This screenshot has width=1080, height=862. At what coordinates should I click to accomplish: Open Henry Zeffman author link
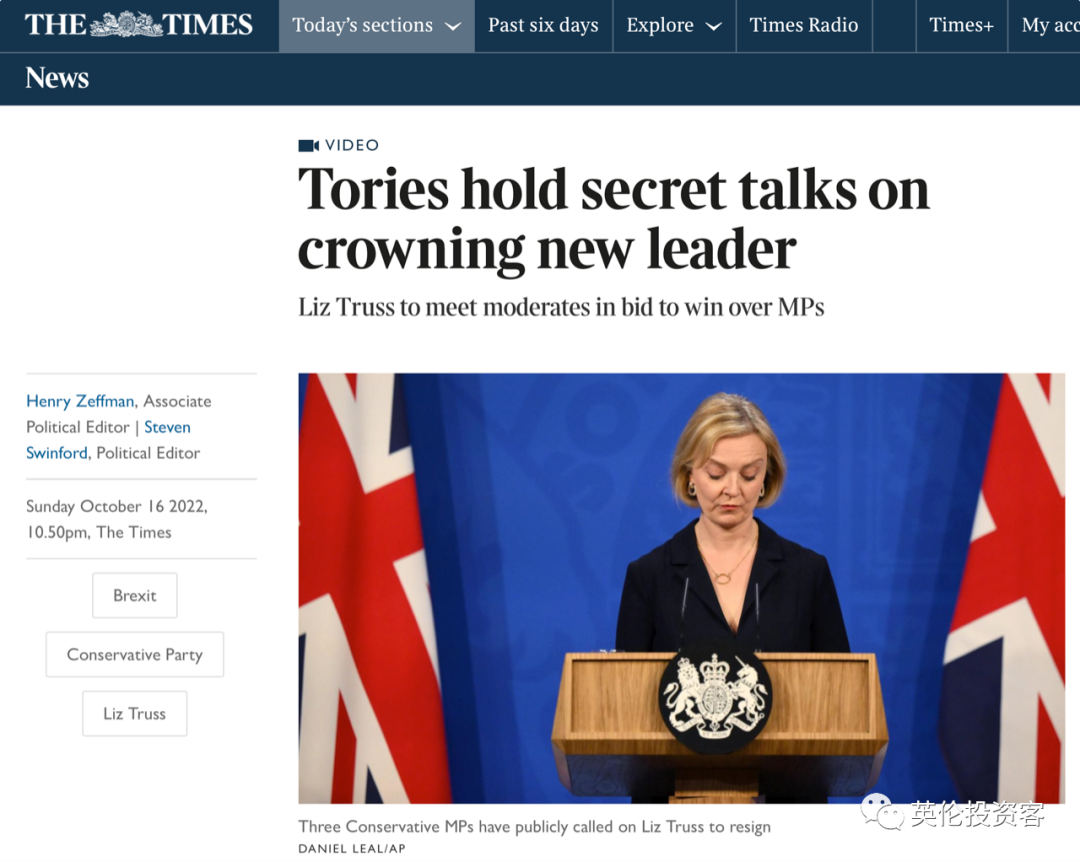point(80,401)
